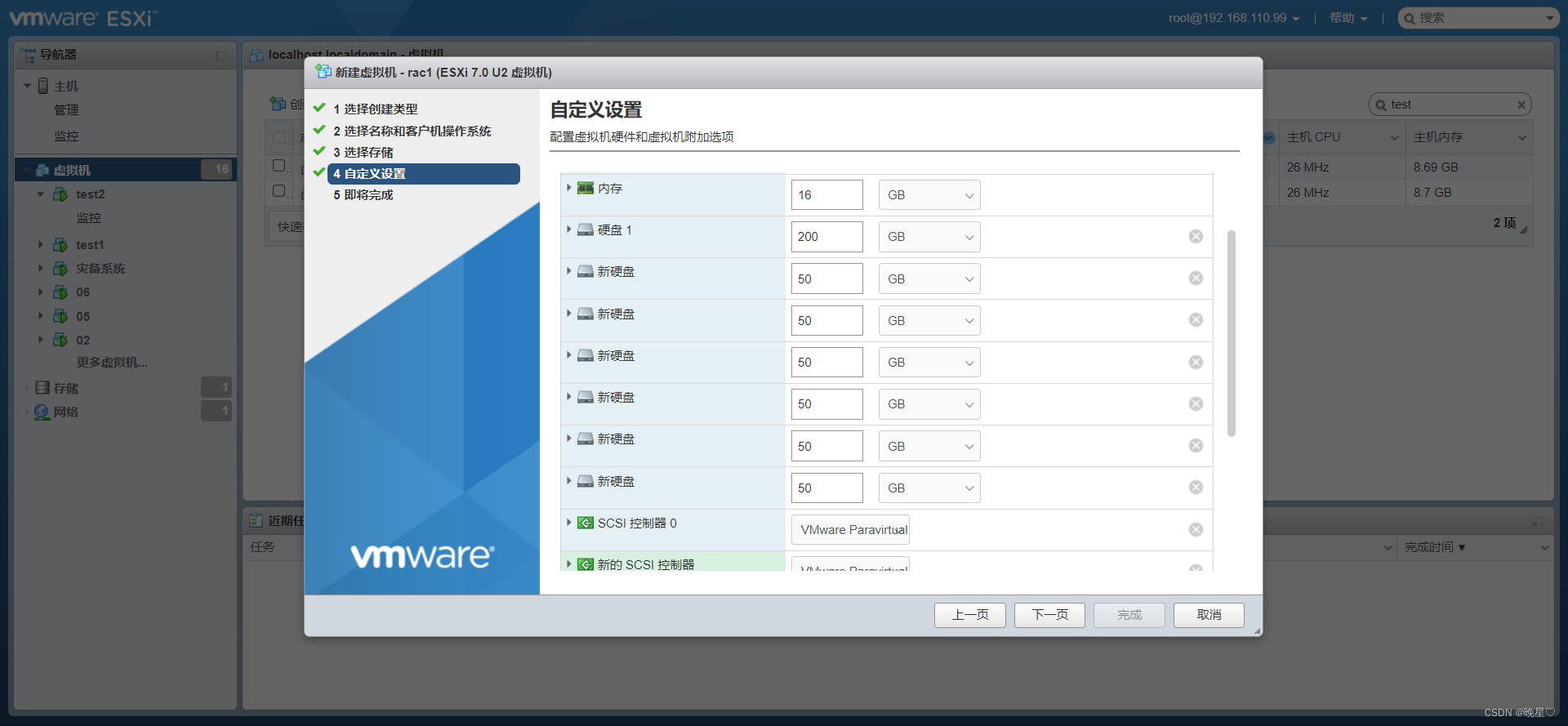Viewport: 1568px width, 726px height.
Task: Click the 近期任务 recent tasks panel icon
Action: tap(256, 520)
